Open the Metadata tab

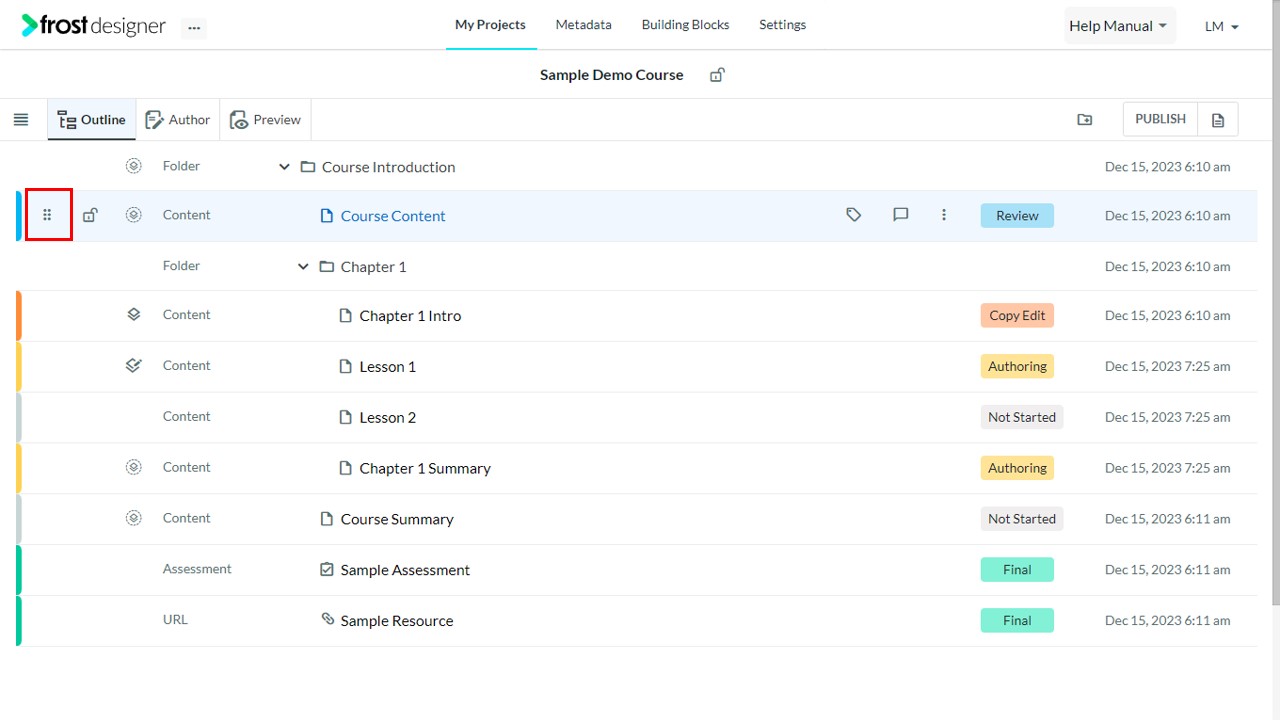[x=584, y=25]
